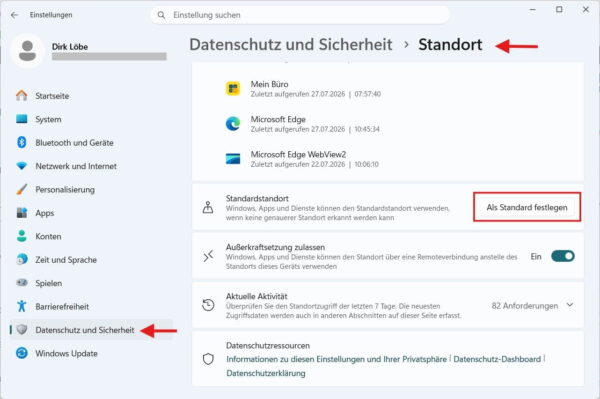This screenshot has width=600, height=399.
Task: Click the Personalisierung brush icon
Action: (x=22, y=189)
